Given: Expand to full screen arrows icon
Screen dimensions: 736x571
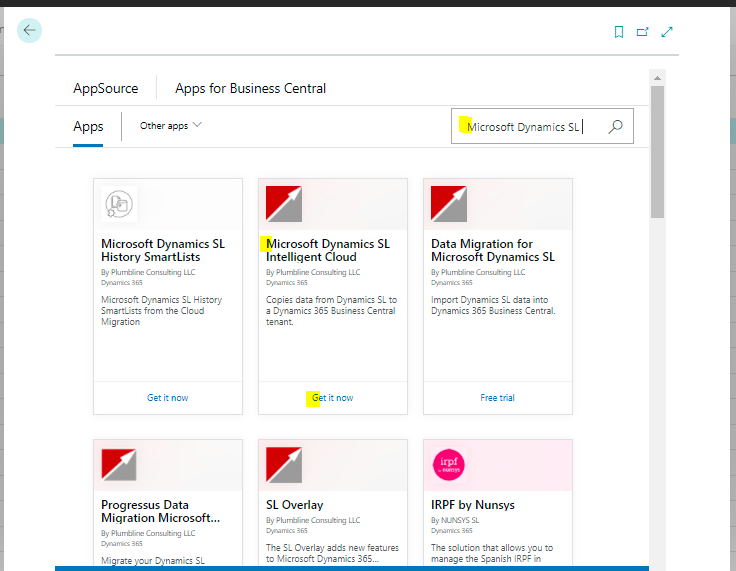Looking at the screenshot, I should (x=667, y=32).
